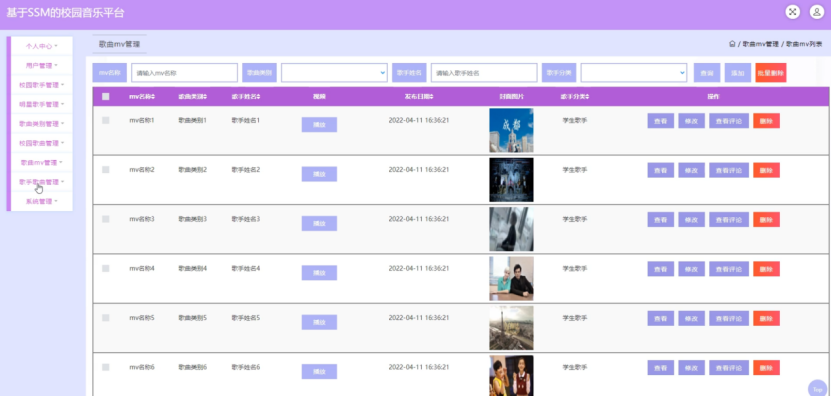This screenshot has width=831, height=396.
Task: Sort table by 歌手分类 column header
Action: pos(575,96)
